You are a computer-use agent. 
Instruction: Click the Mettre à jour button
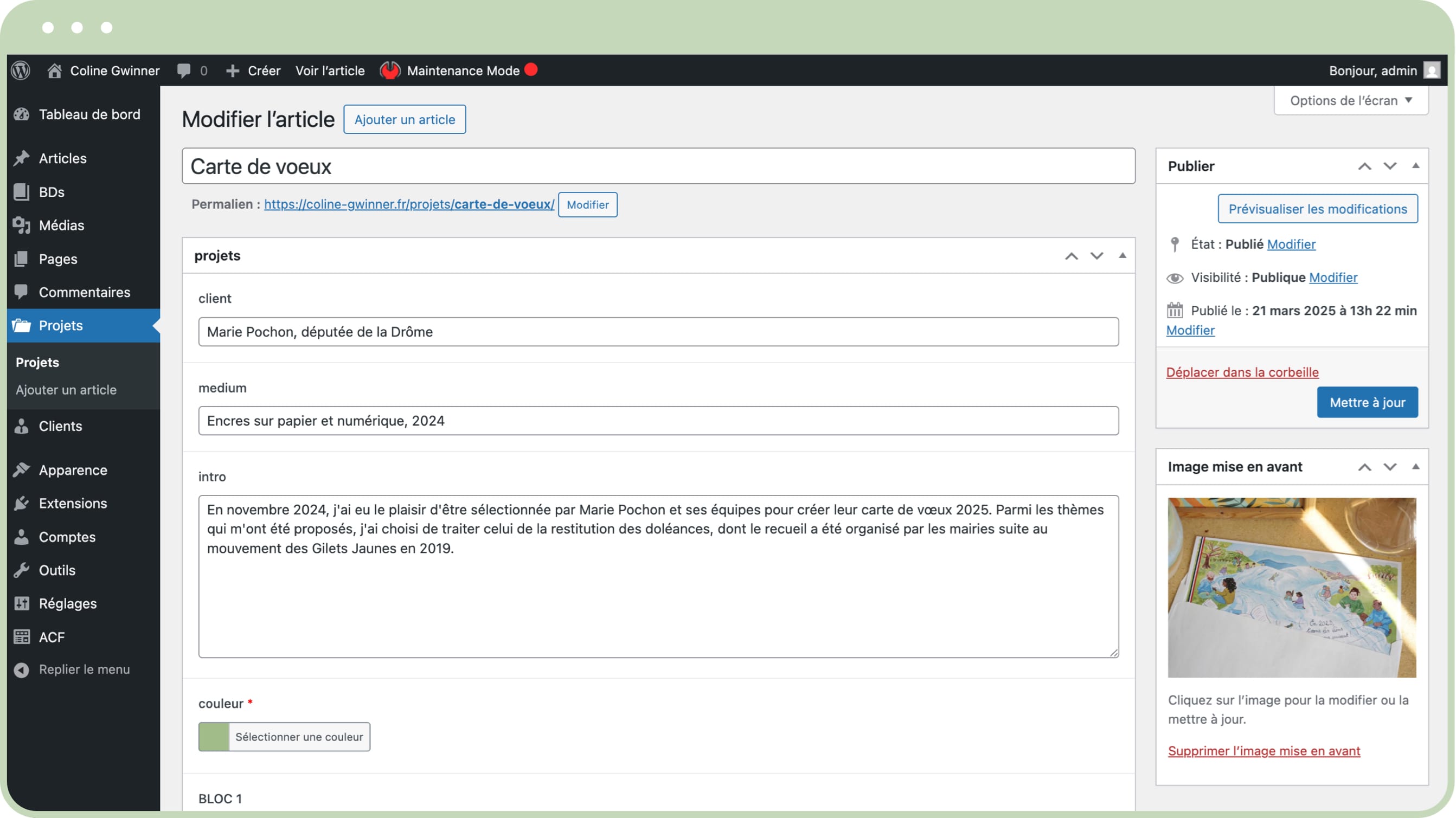coord(1367,402)
